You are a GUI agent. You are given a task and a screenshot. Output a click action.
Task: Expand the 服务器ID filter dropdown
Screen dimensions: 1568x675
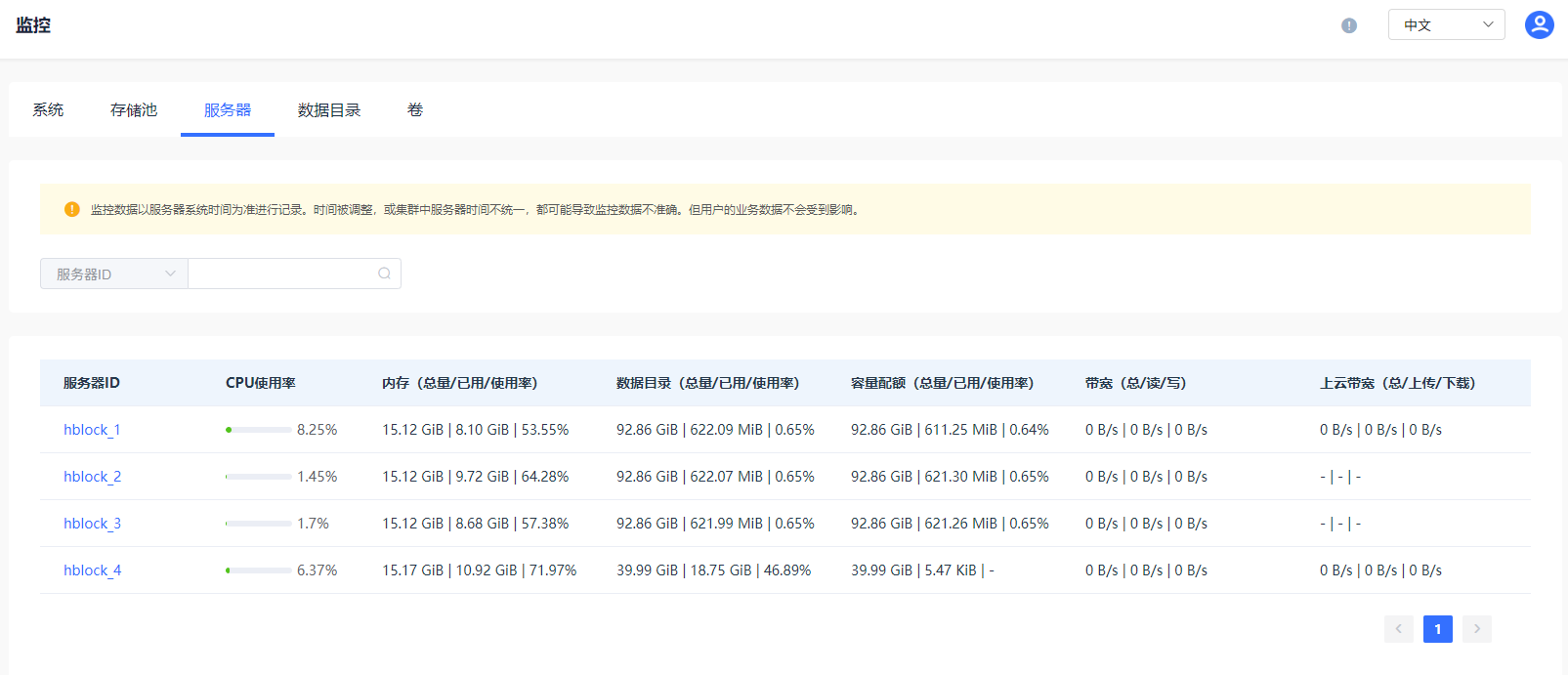click(x=114, y=274)
